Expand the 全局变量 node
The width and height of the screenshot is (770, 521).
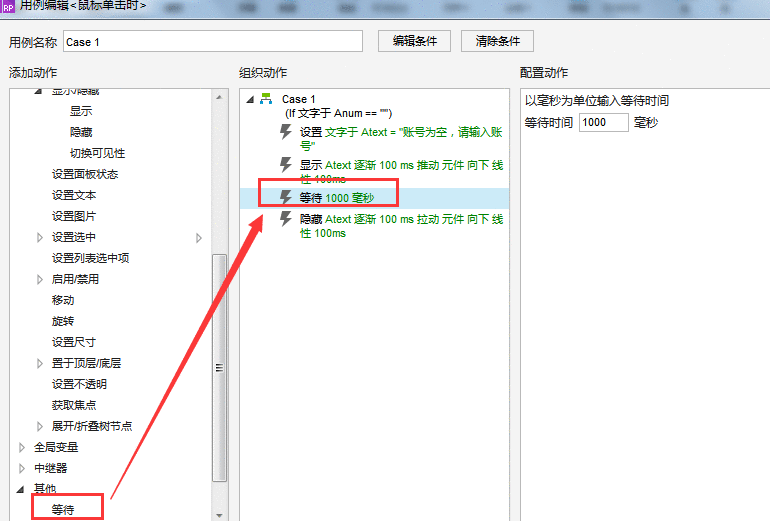[x=22, y=447]
